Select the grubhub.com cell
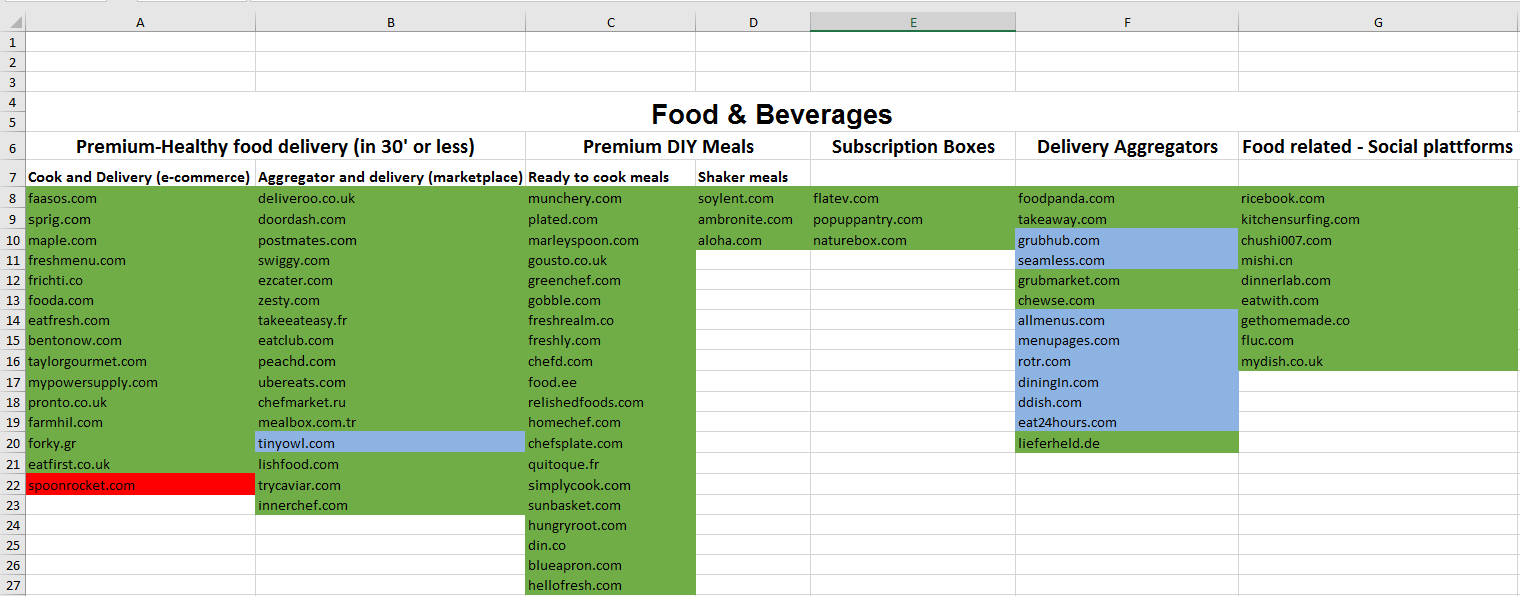Viewport: 1520px width, 596px height. click(x=1127, y=240)
